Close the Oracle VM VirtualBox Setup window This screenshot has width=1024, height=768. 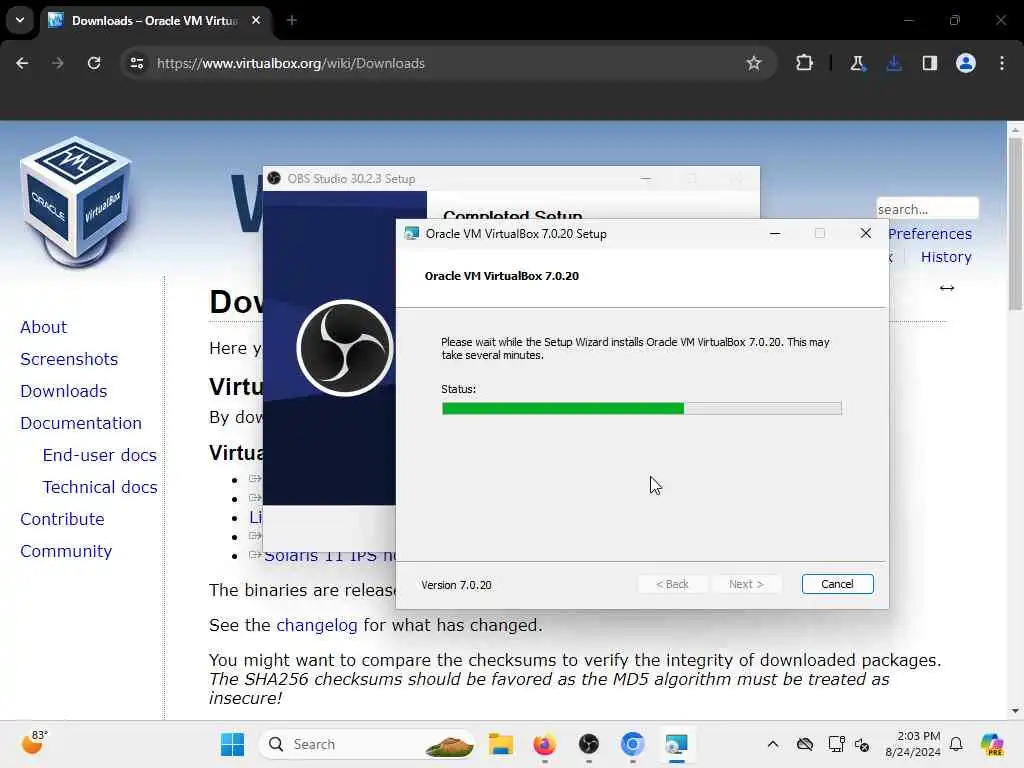[866, 233]
